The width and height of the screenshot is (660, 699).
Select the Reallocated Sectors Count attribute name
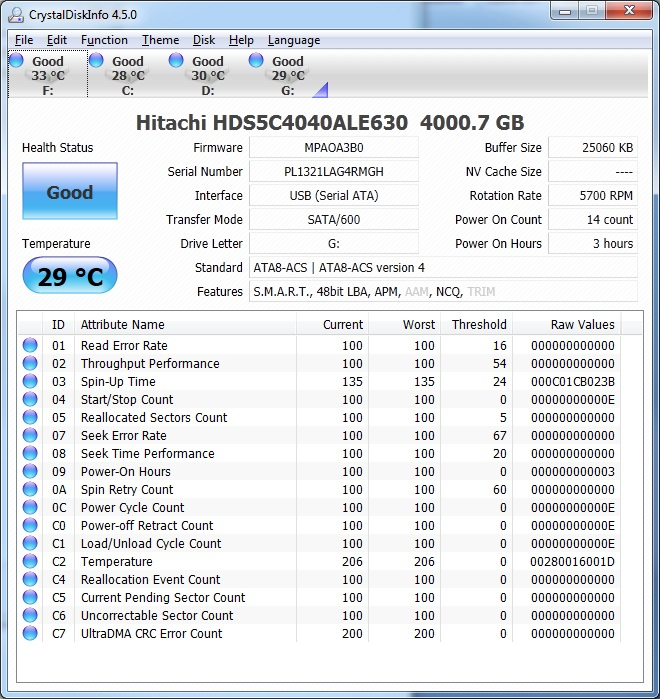click(154, 417)
